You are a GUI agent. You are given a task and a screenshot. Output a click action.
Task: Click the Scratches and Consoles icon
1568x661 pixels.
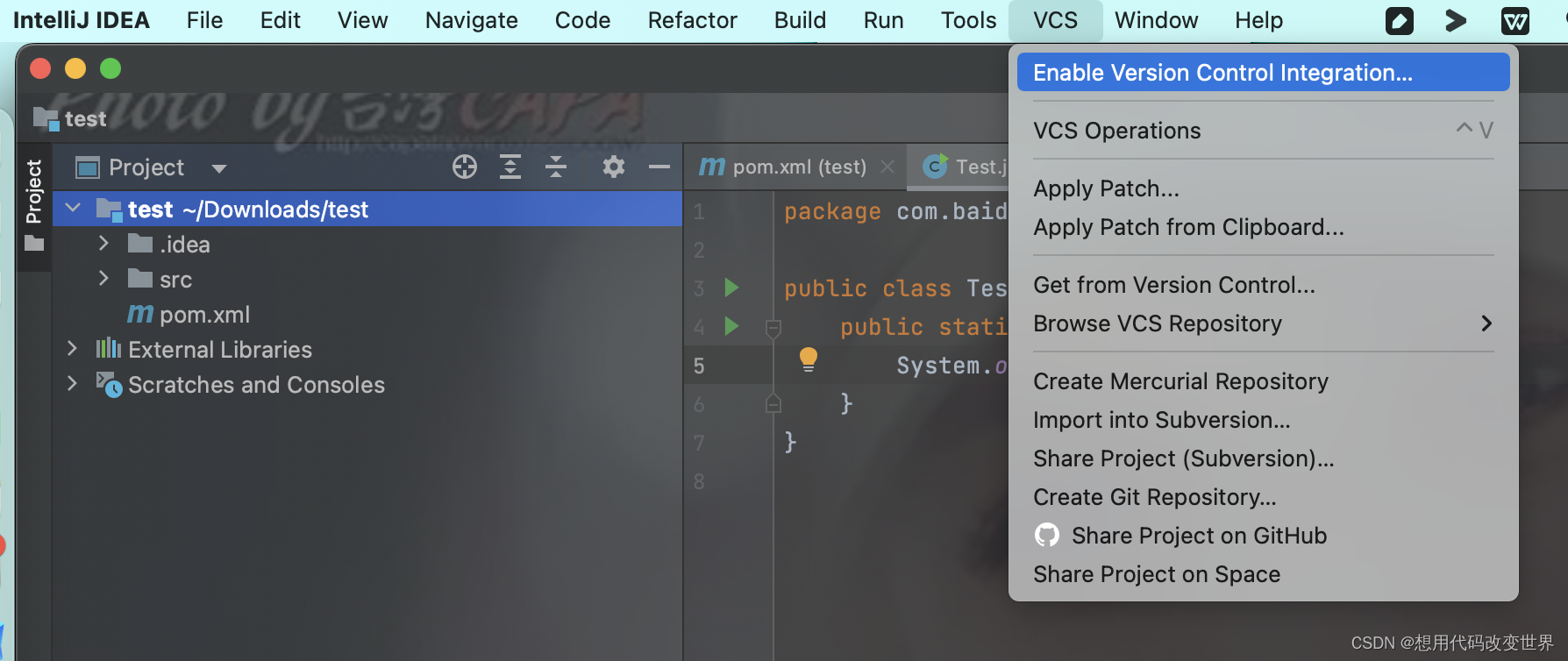[109, 384]
